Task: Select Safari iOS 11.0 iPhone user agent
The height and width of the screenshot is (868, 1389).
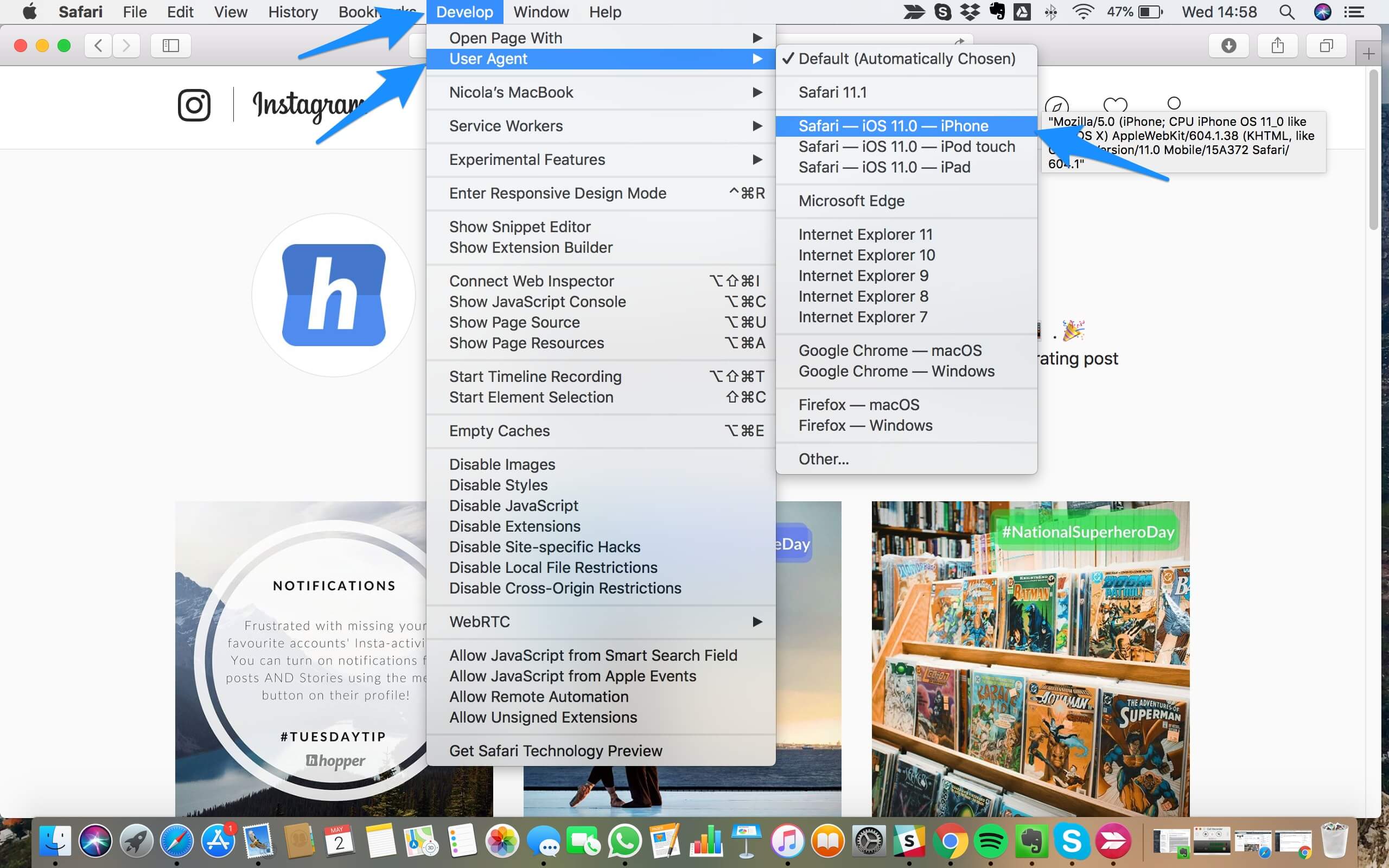Action: coord(893,125)
